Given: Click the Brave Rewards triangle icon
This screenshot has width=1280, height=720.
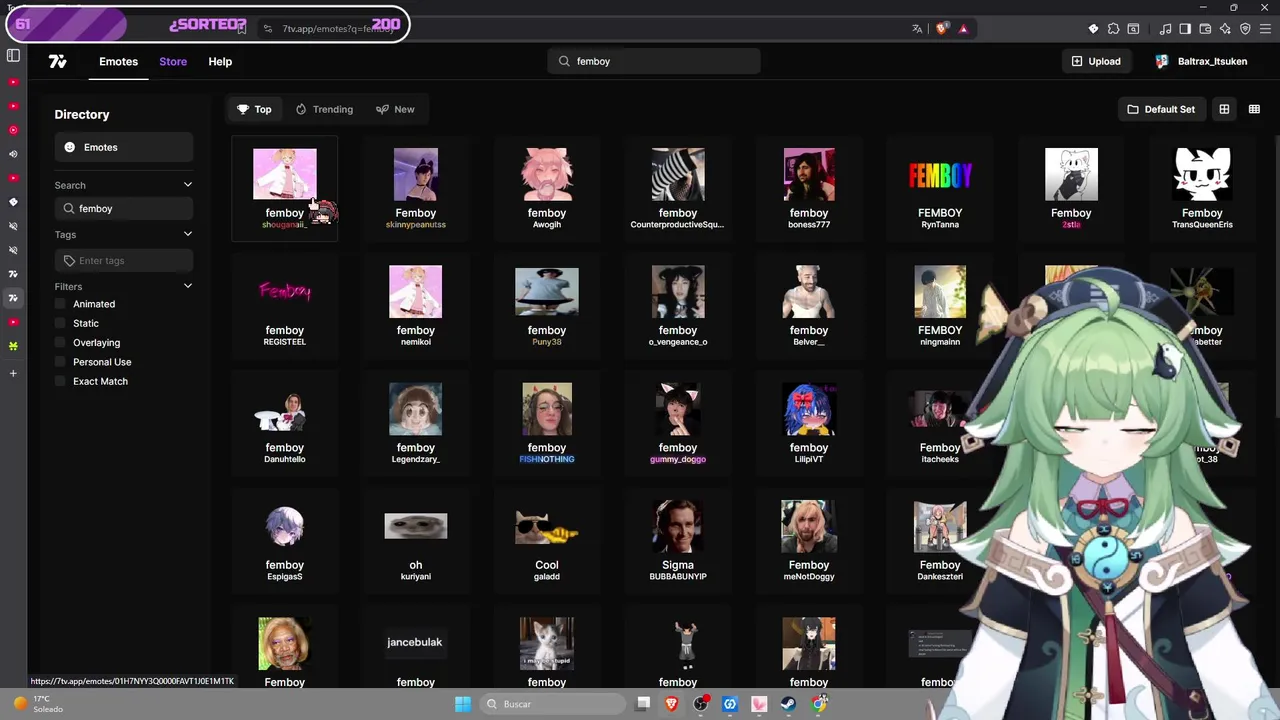Looking at the screenshot, I should (963, 29).
